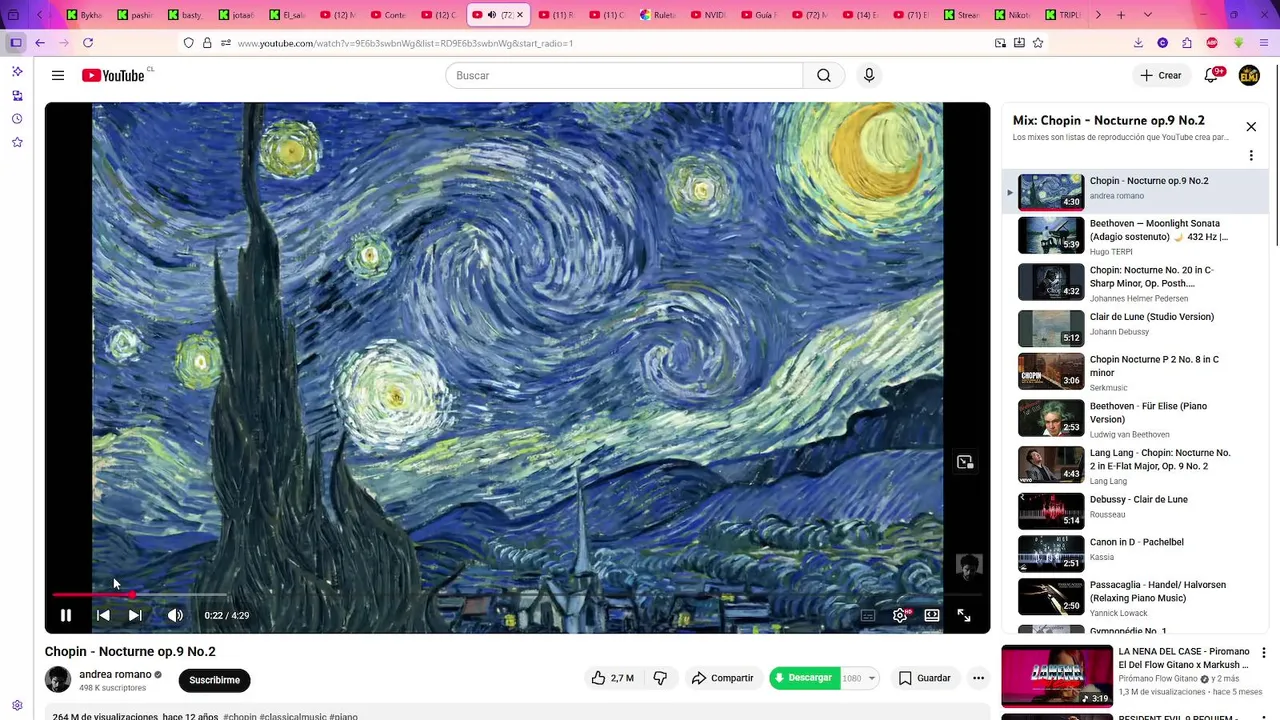Open YouTube notifications bell

click(x=1212, y=75)
